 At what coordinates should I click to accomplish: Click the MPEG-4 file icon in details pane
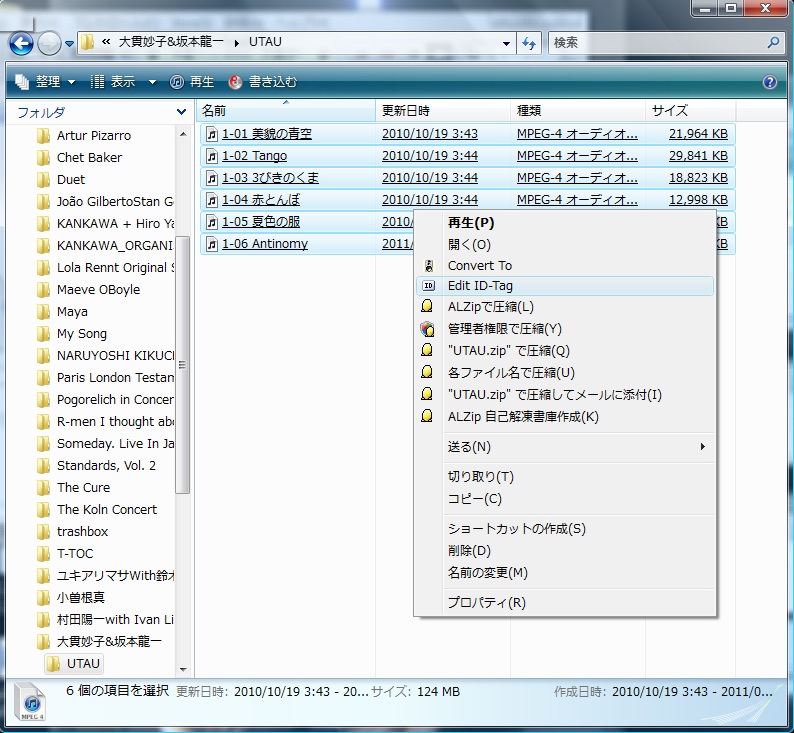pos(32,702)
